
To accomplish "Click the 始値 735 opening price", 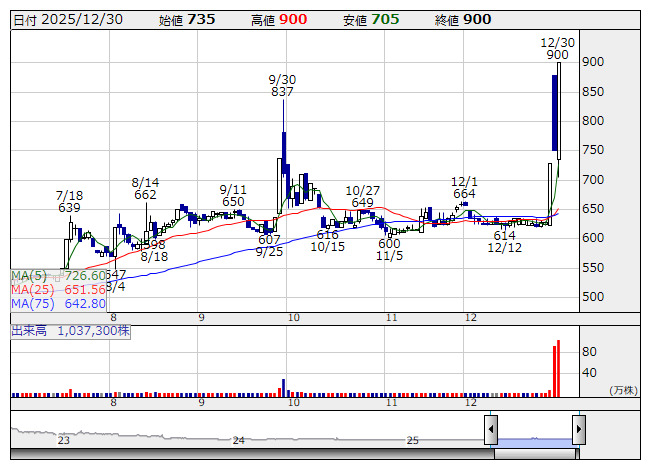I will coord(187,19).
